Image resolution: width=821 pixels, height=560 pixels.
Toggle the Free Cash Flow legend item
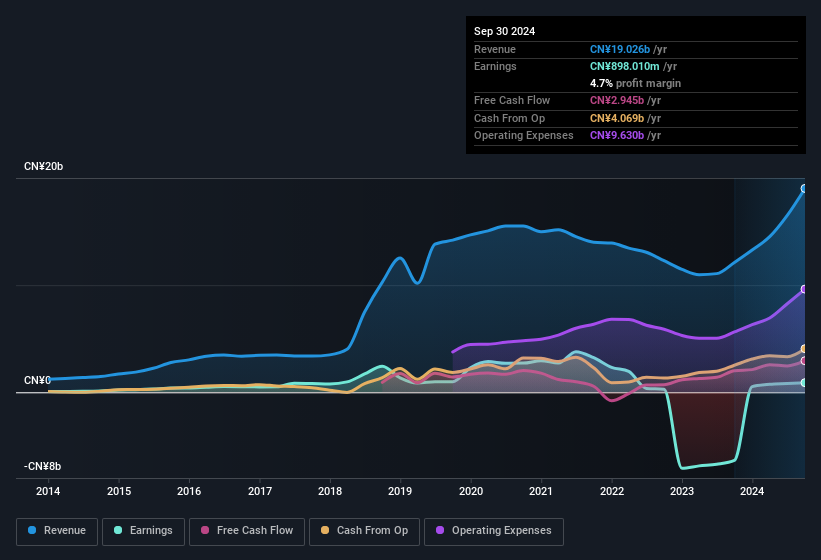(x=246, y=531)
